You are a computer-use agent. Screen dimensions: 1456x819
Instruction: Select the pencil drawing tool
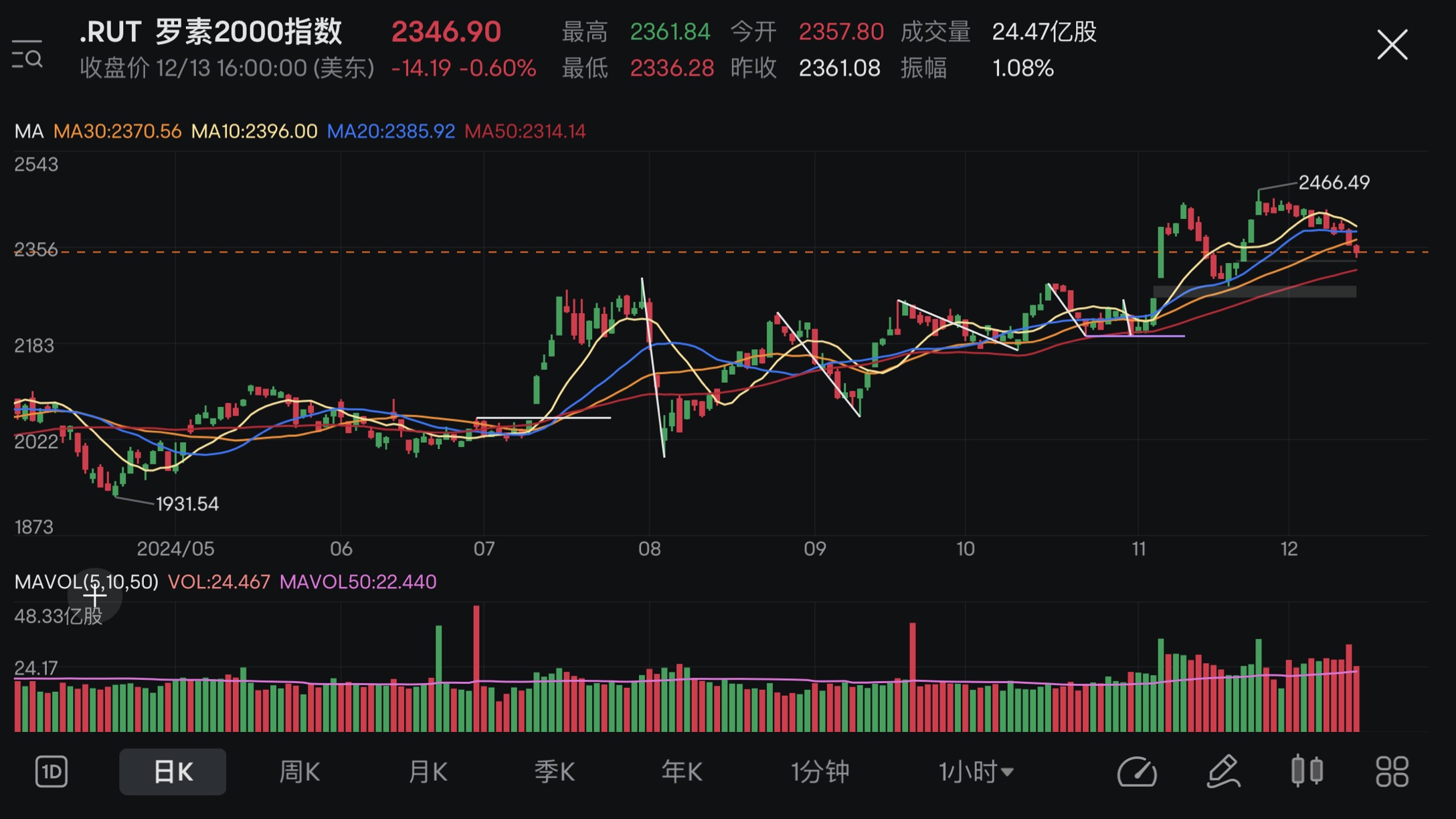[x=1223, y=772]
